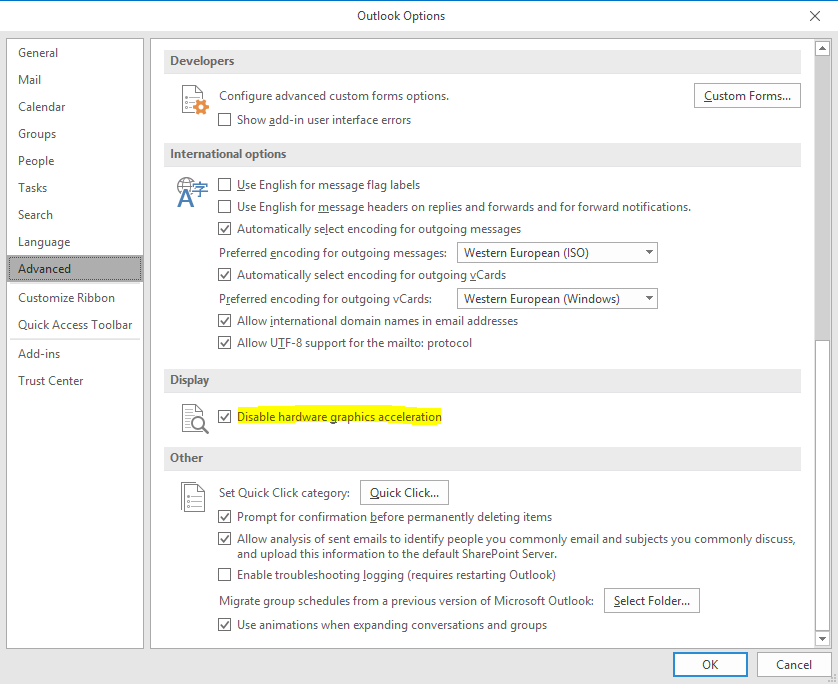
Task: Switch to Customize Ribbon category
Action: pyautogui.click(x=66, y=298)
